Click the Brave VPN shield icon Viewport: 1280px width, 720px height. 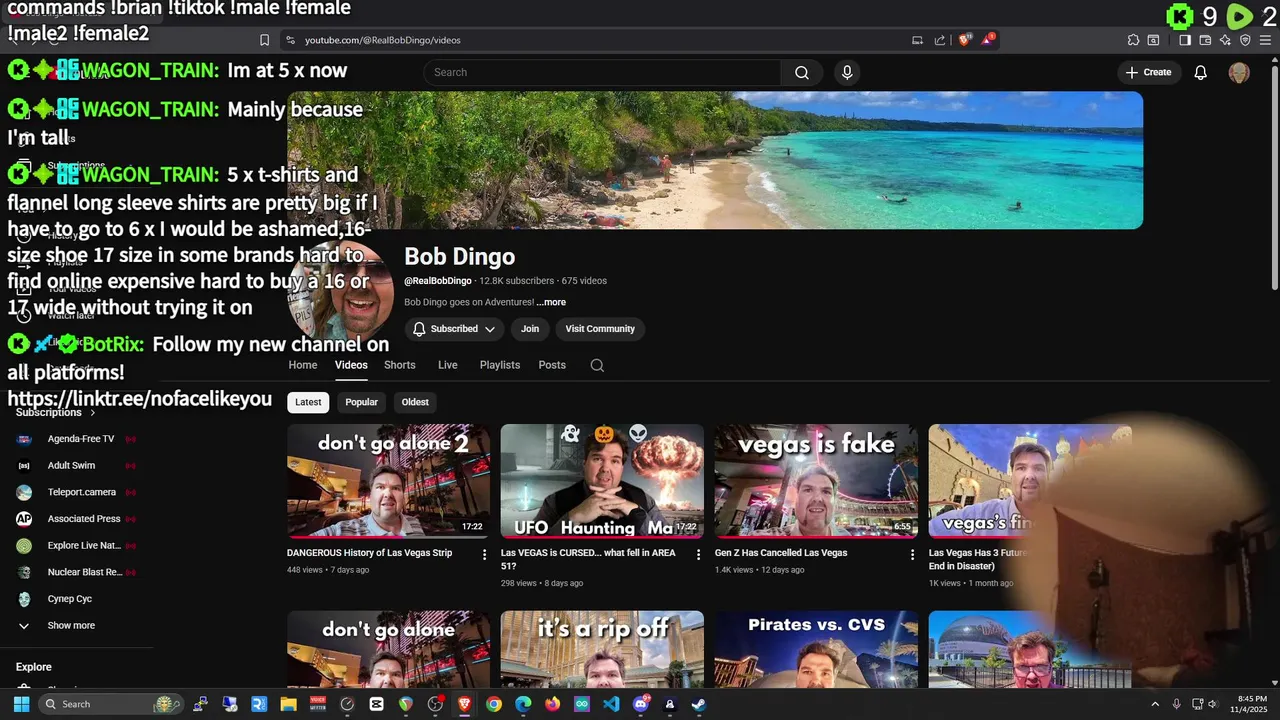pyautogui.click(x=1245, y=40)
